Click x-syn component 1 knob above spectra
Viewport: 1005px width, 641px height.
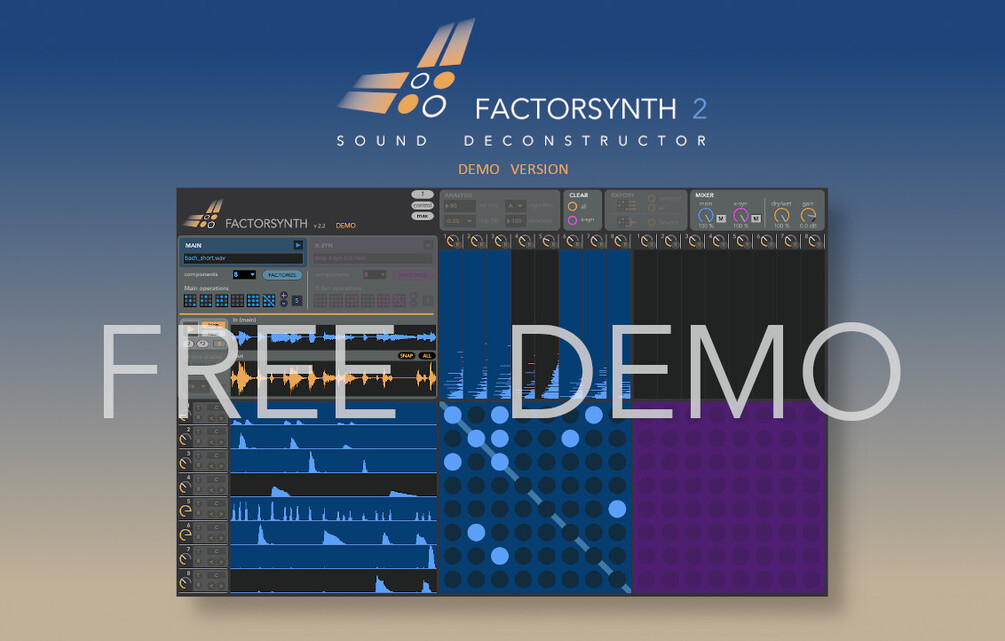click(646, 242)
